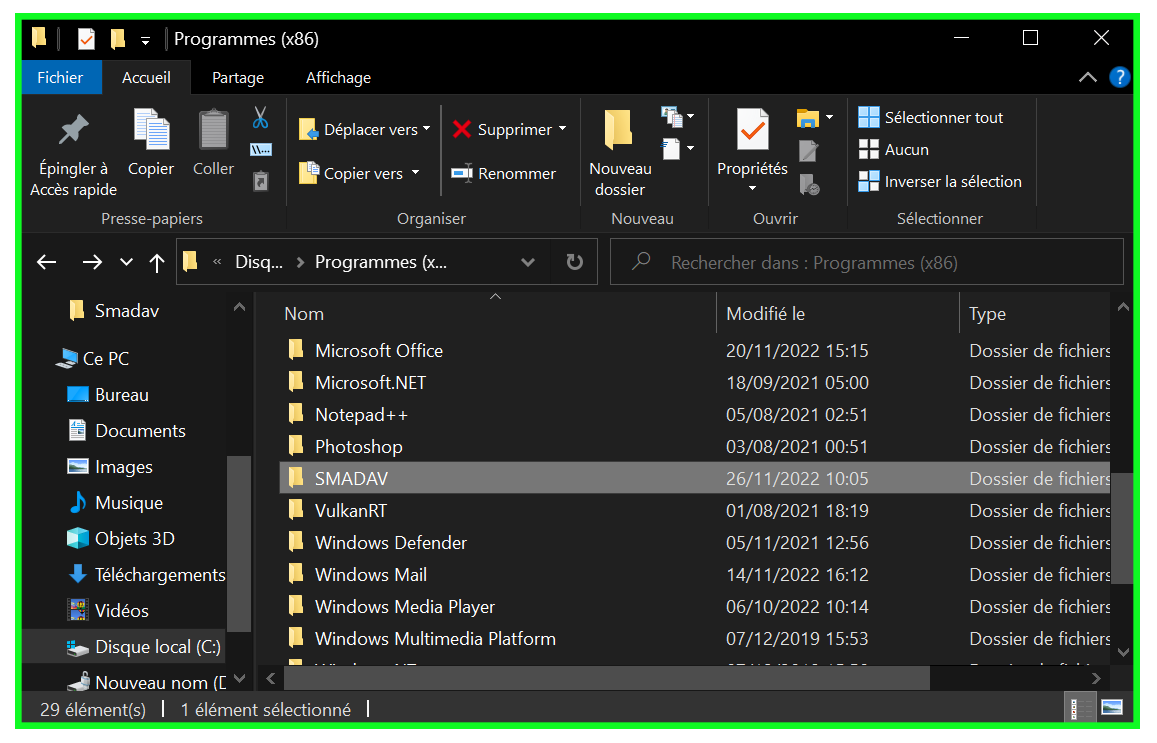This screenshot has height=743, width=1157.
Task: Expand the address bar history dropdown
Action: tap(528, 262)
